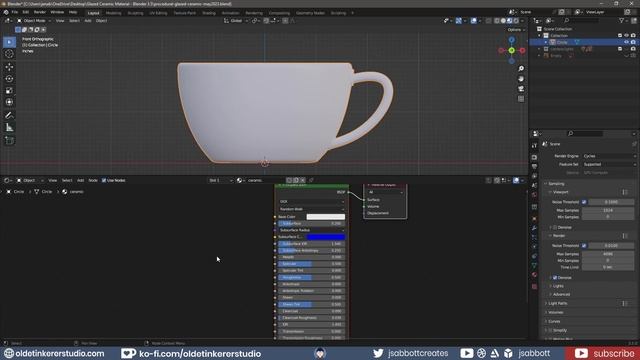The width and height of the screenshot is (640, 360).
Task: Select the Rotate tool
Action: click(9, 78)
